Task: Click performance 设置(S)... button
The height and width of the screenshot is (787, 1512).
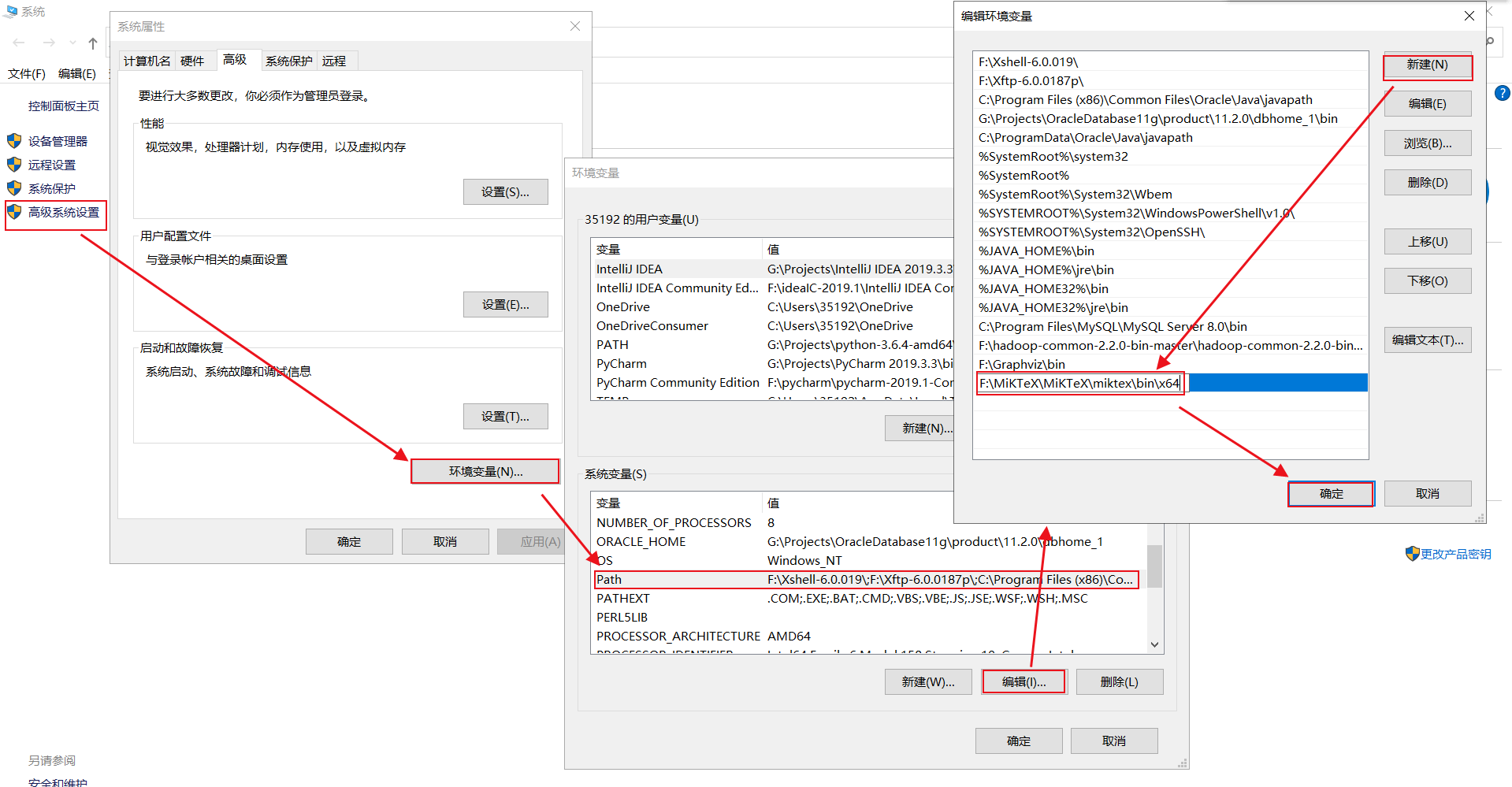Action: (505, 191)
